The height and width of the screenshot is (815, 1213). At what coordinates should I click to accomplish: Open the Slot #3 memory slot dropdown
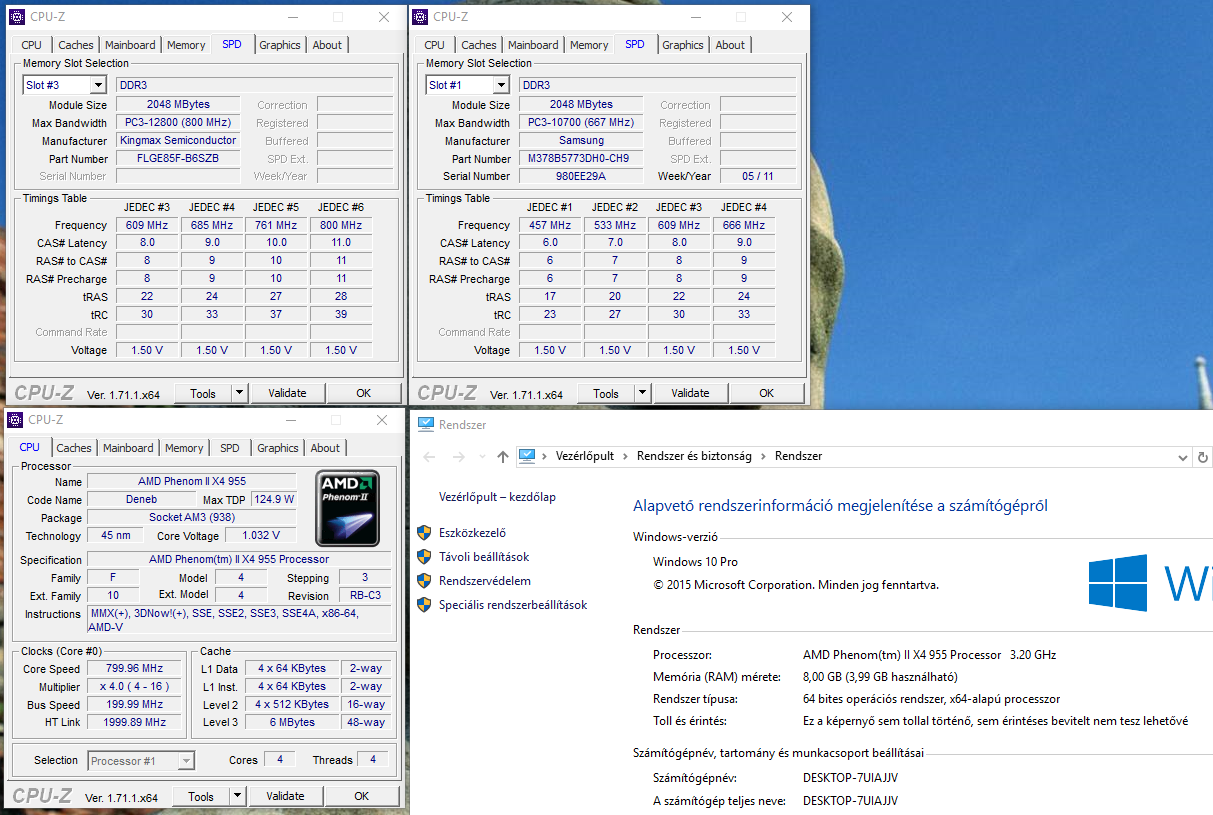(97, 85)
